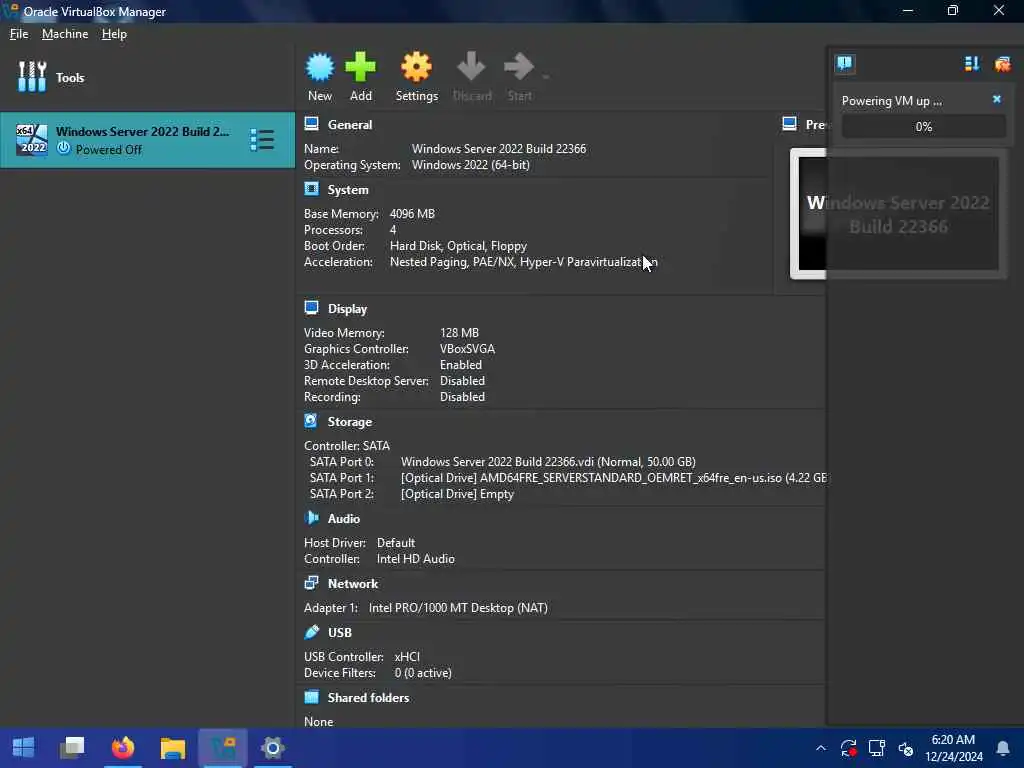Open Firefox from the taskbar

(123, 748)
